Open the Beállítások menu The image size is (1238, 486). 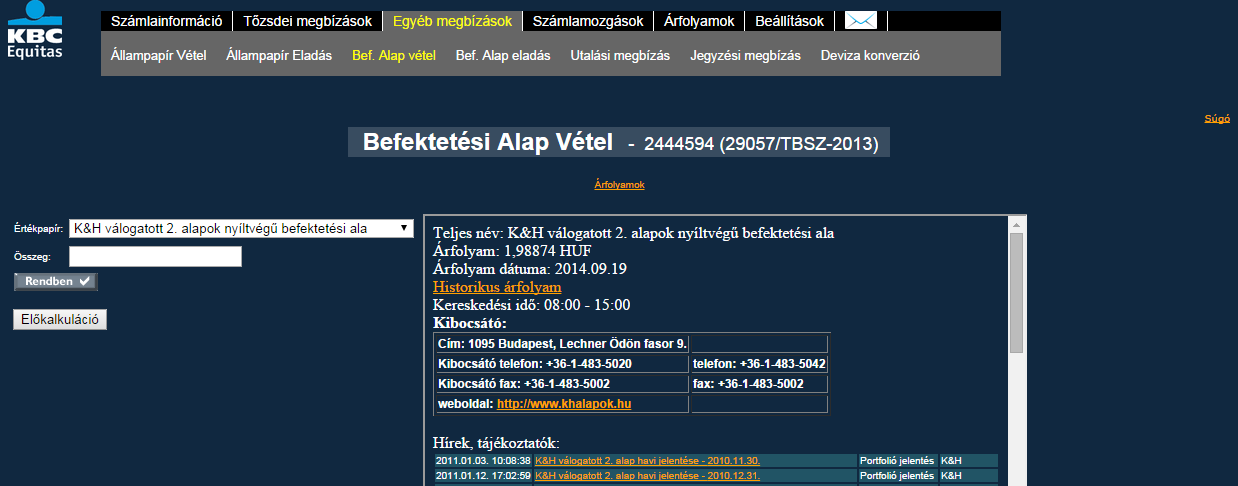point(790,21)
